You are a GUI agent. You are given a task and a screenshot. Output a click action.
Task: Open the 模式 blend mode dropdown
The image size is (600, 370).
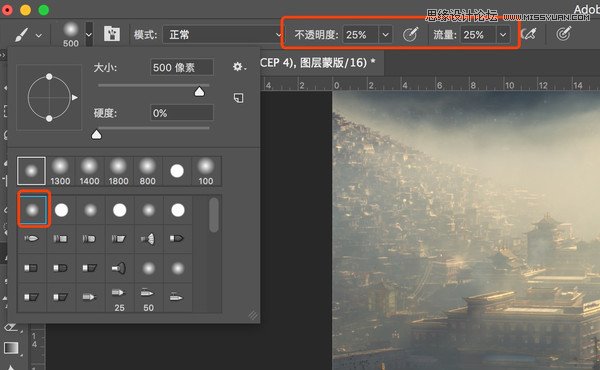tap(223, 35)
